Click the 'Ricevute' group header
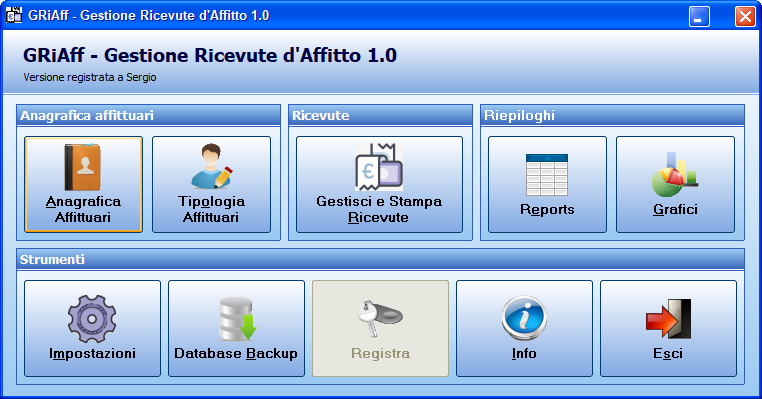This screenshot has width=762, height=399. click(x=381, y=115)
